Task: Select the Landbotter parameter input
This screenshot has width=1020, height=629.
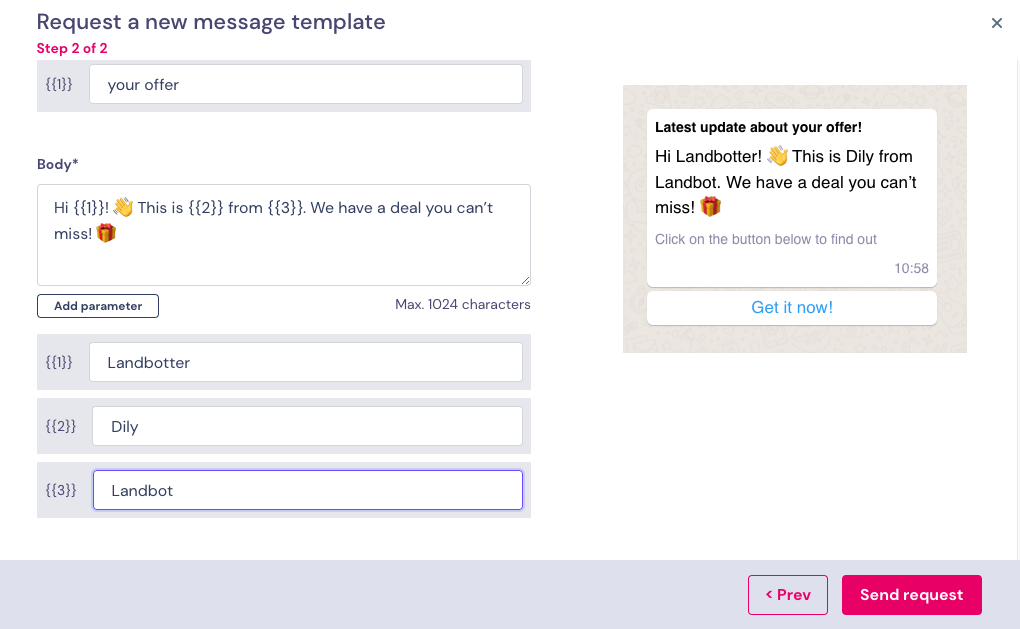Action: [x=306, y=362]
